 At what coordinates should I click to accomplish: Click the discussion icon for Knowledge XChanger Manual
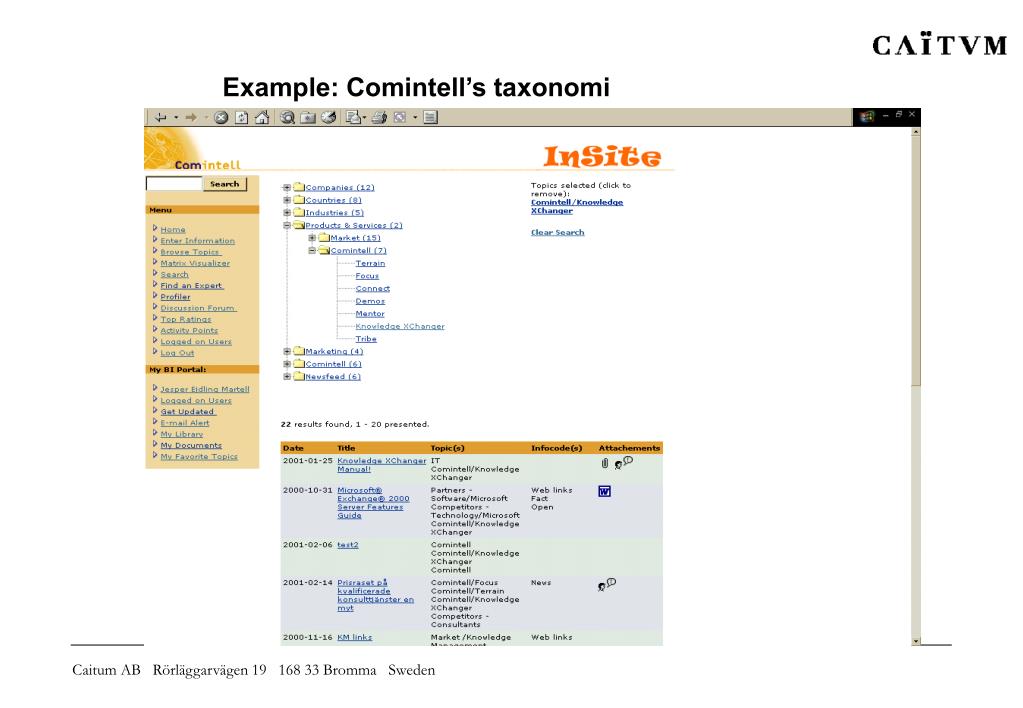pyautogui.click(x=623, y=463)
